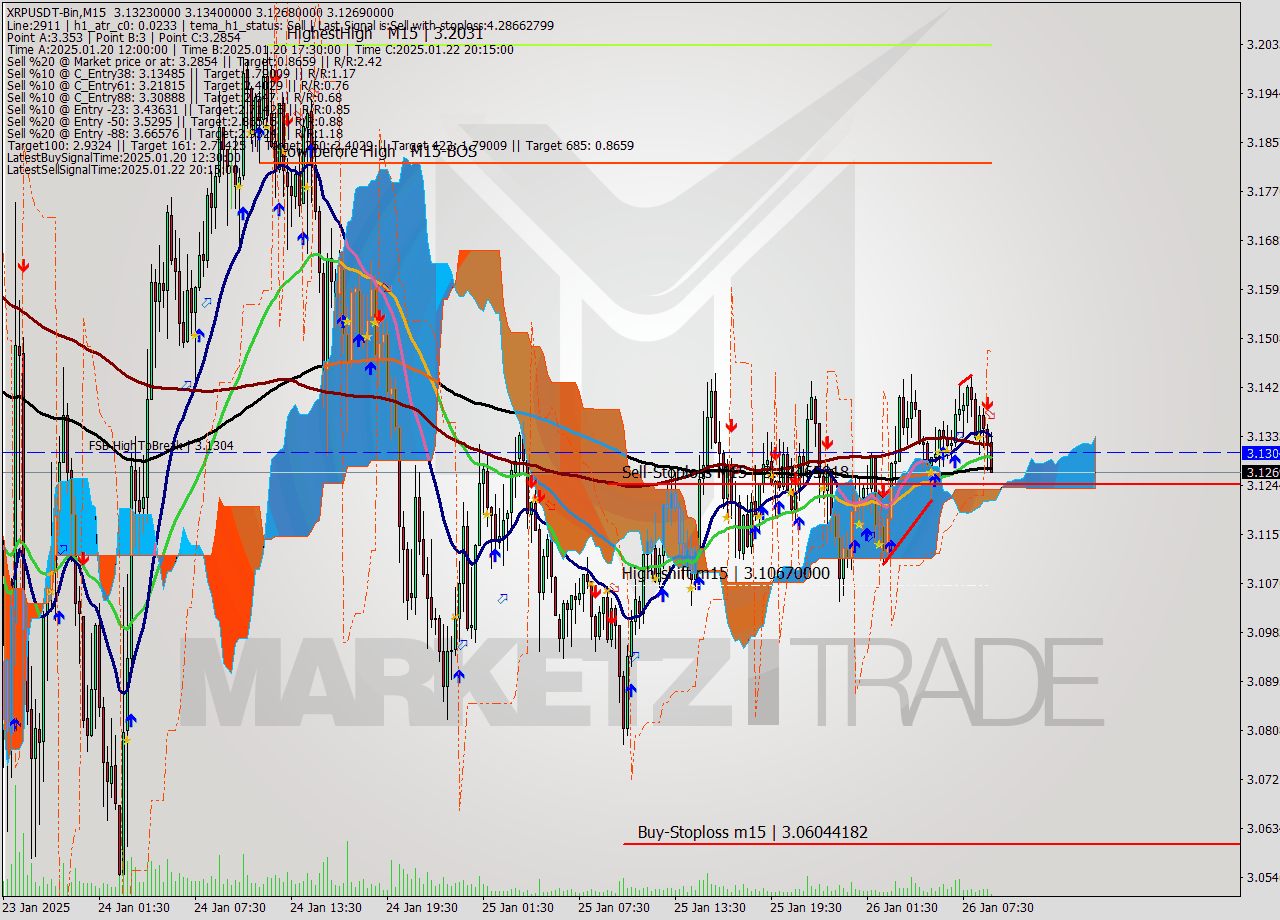
Task: Click the LatestBuySignalTime text
Action: click(x=123, y=157)
